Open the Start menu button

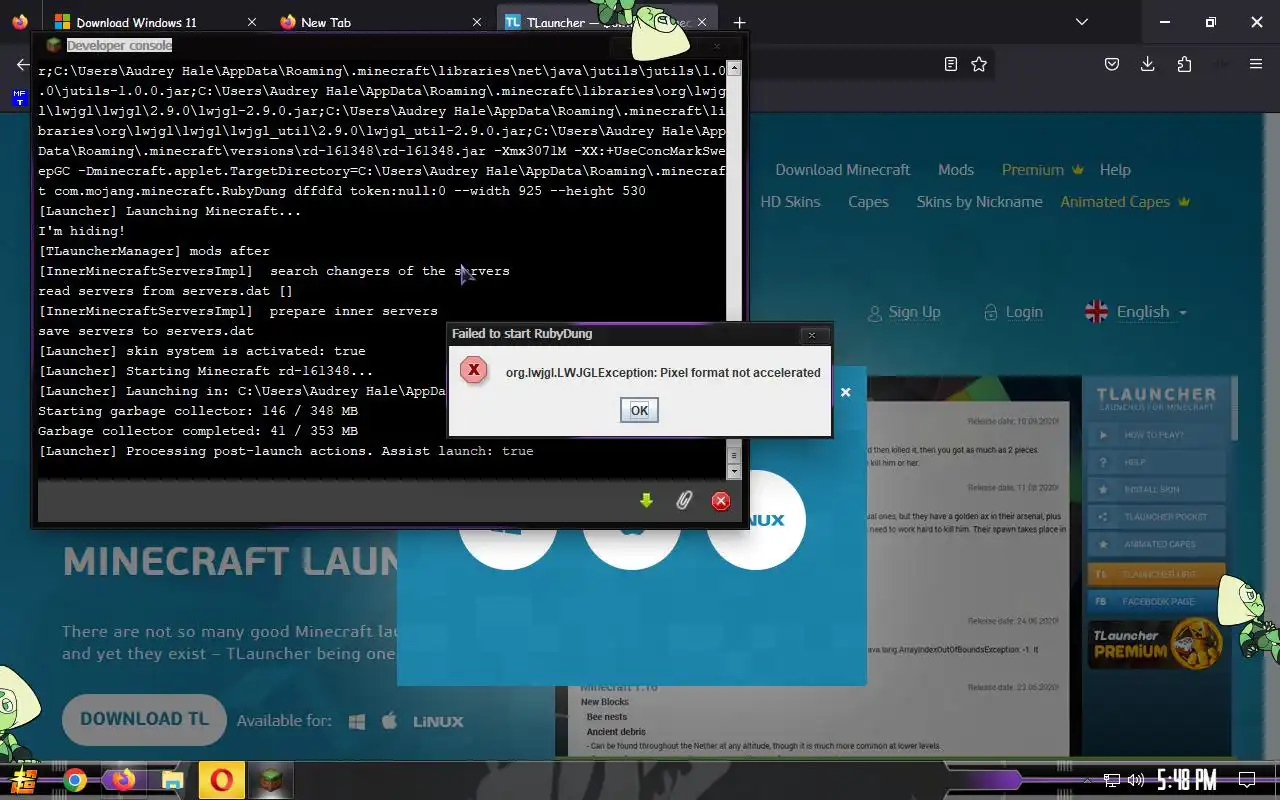click(x=23, y=781)
